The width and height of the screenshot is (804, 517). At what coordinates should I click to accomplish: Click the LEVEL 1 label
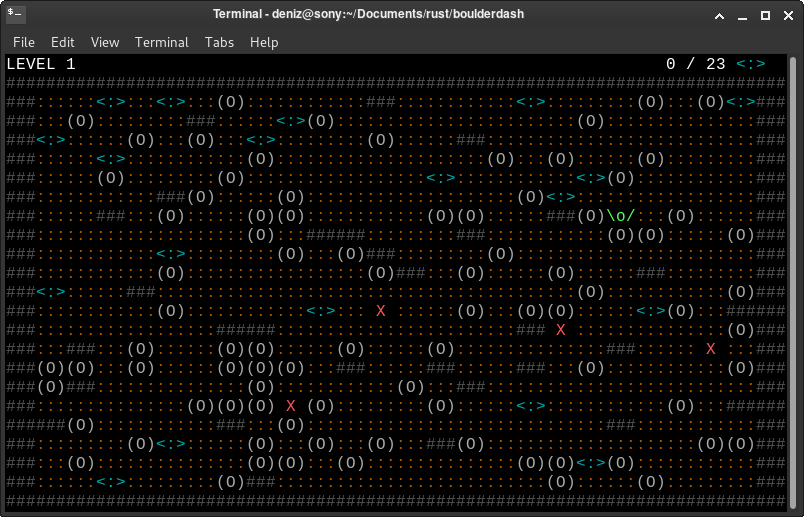click(41, 64)
